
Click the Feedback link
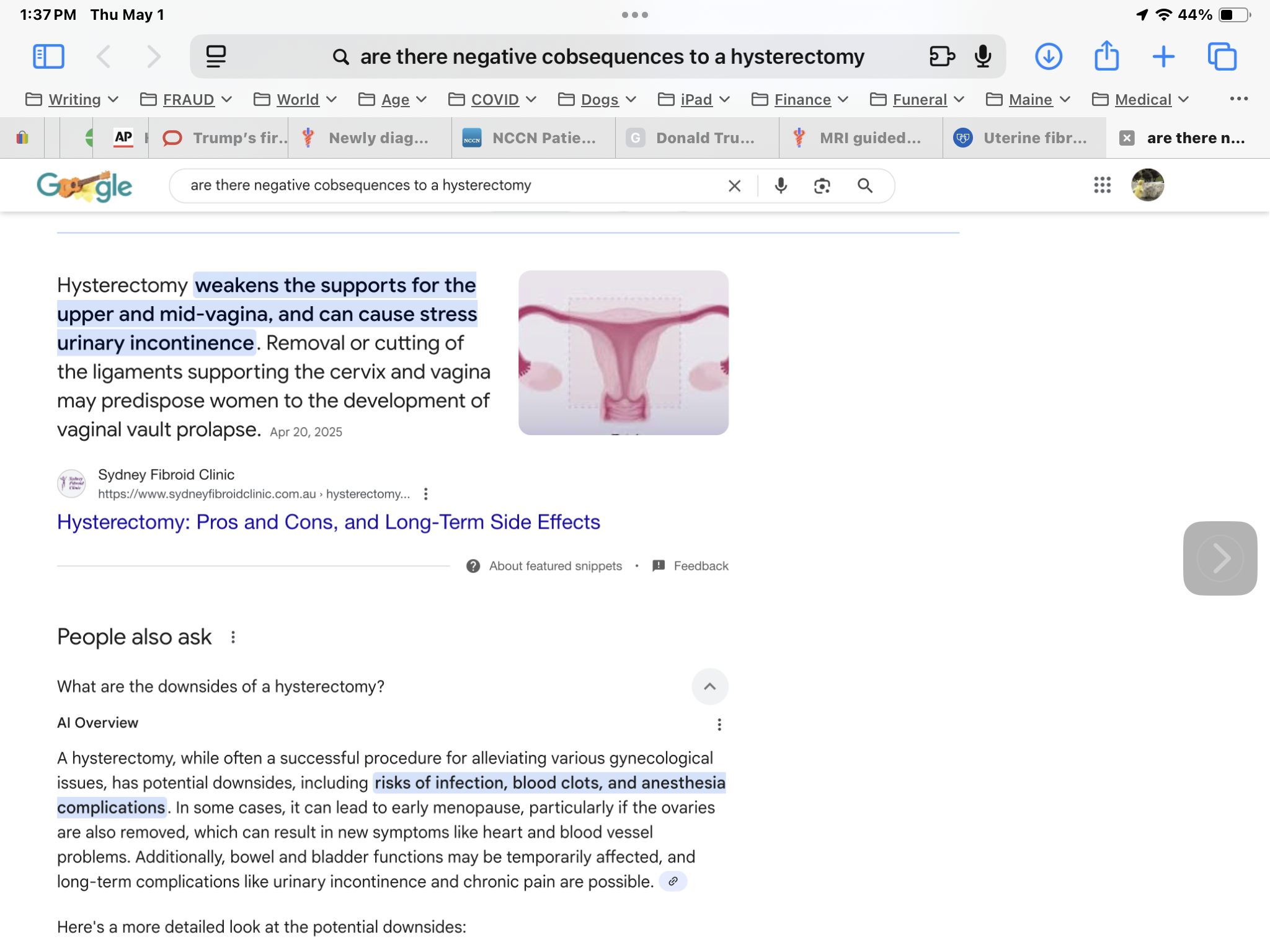pyautogui.click(x=700, y=566)
